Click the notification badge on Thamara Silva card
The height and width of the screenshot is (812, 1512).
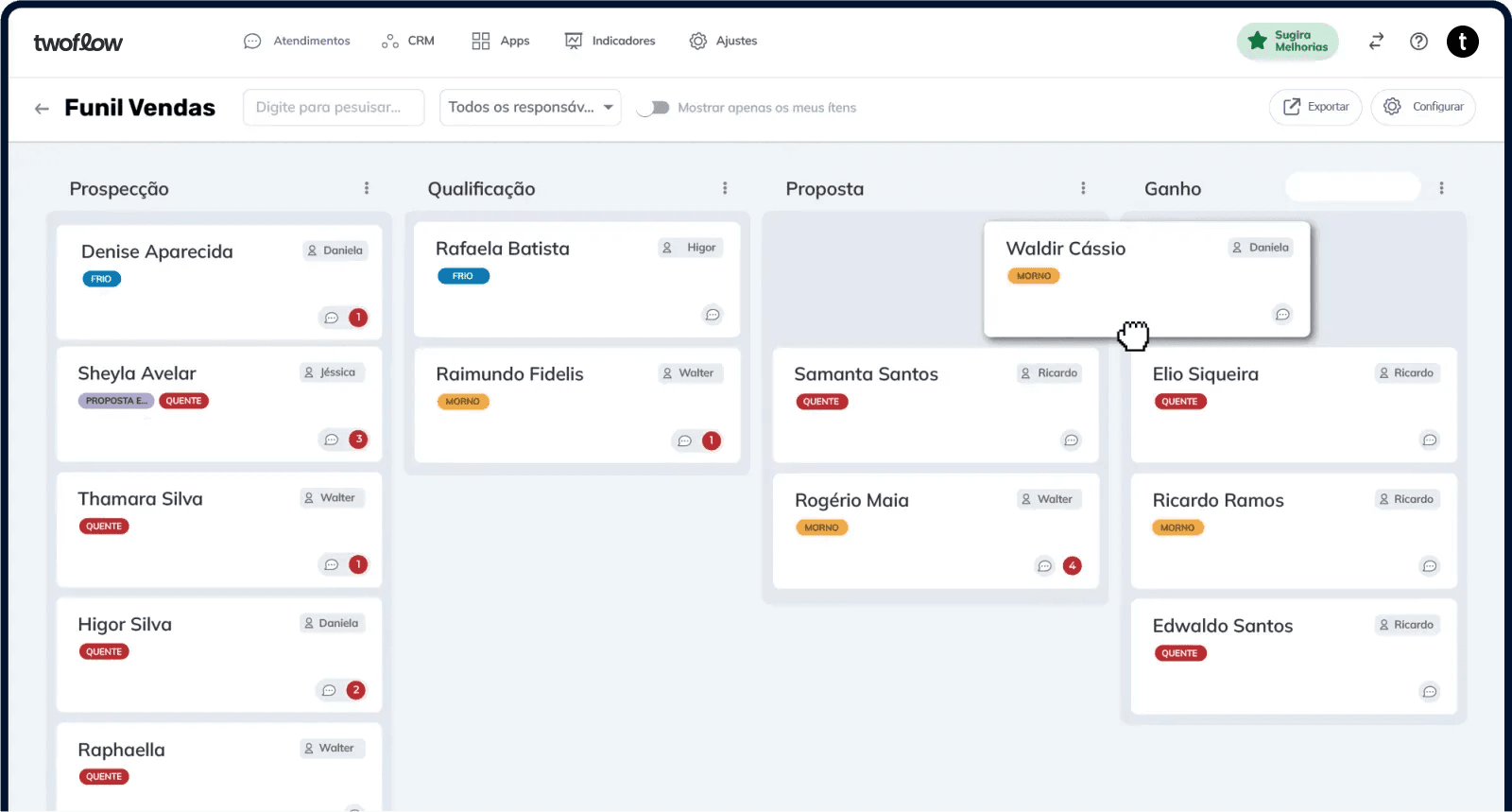pos(358,564)
